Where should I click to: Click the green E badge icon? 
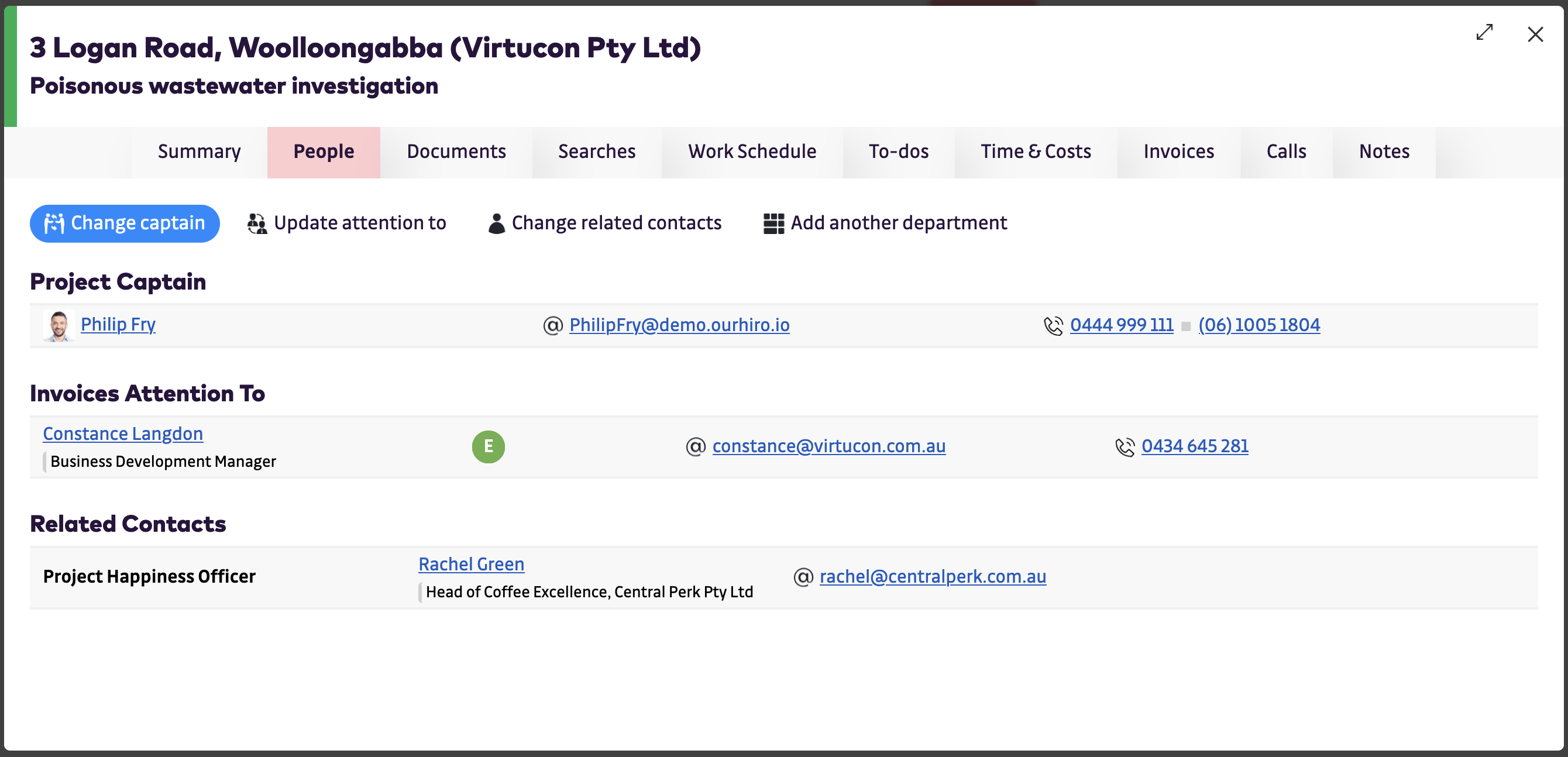pos(488,447)
